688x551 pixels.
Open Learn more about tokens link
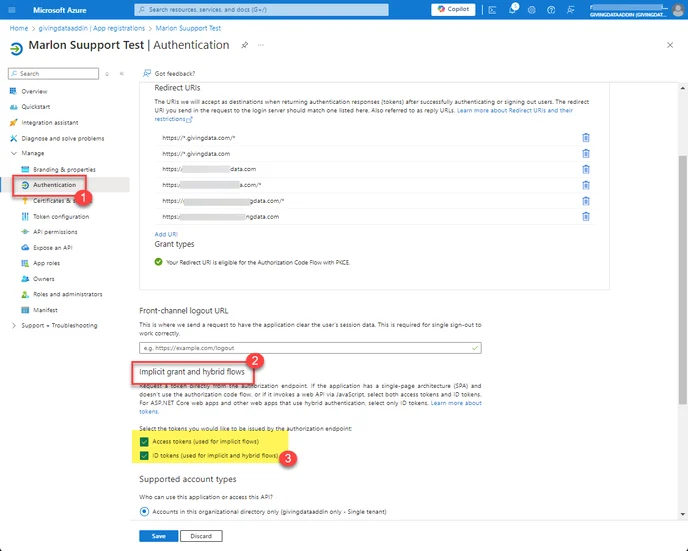(456, 403)
